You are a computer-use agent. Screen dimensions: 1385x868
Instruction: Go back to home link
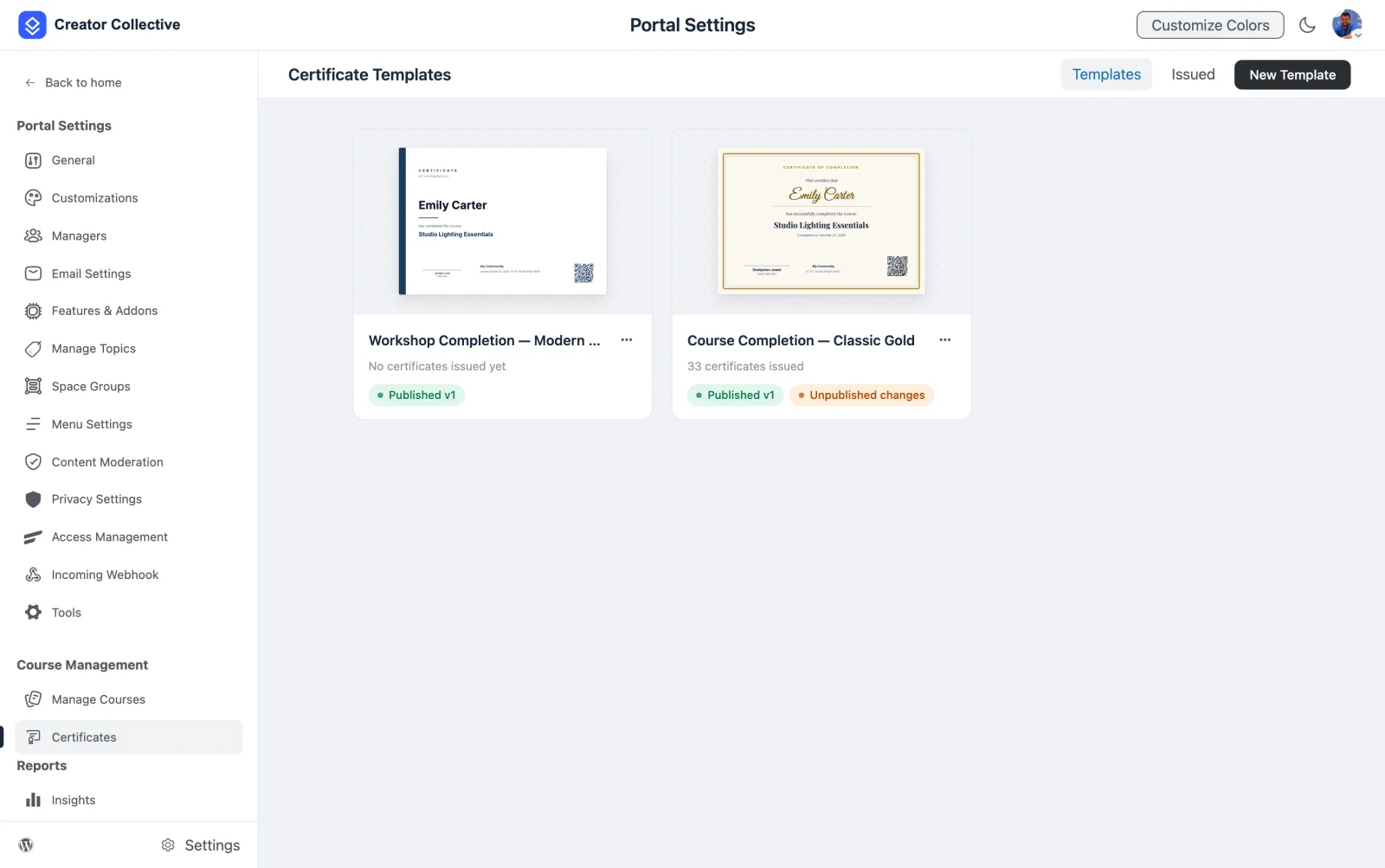[74, 83]
